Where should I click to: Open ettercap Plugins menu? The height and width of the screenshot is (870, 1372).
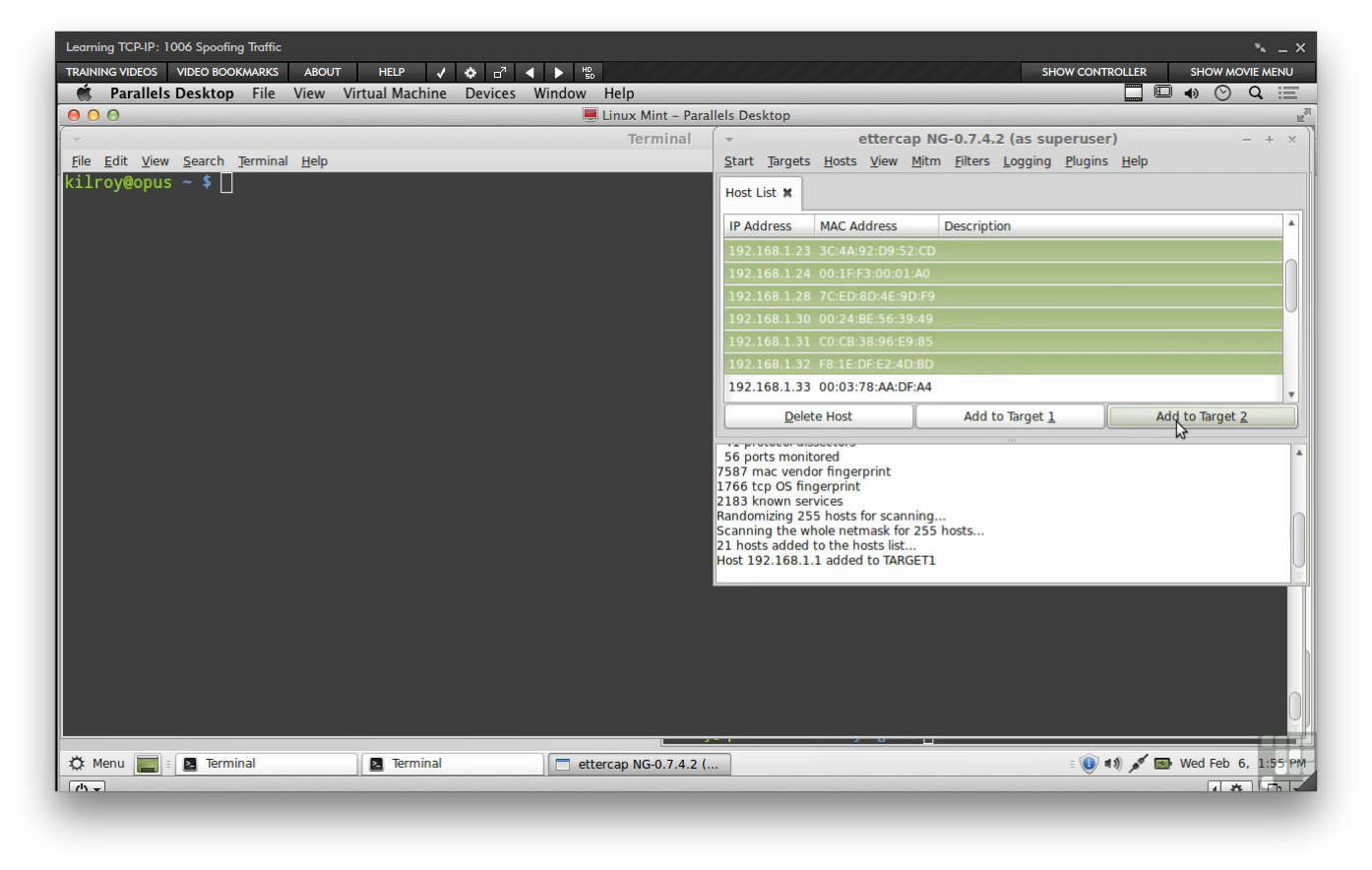click(x=1086, y=161)
